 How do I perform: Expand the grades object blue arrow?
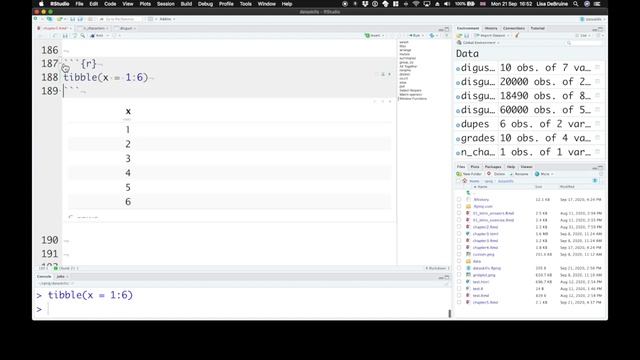tap(458, 139)
